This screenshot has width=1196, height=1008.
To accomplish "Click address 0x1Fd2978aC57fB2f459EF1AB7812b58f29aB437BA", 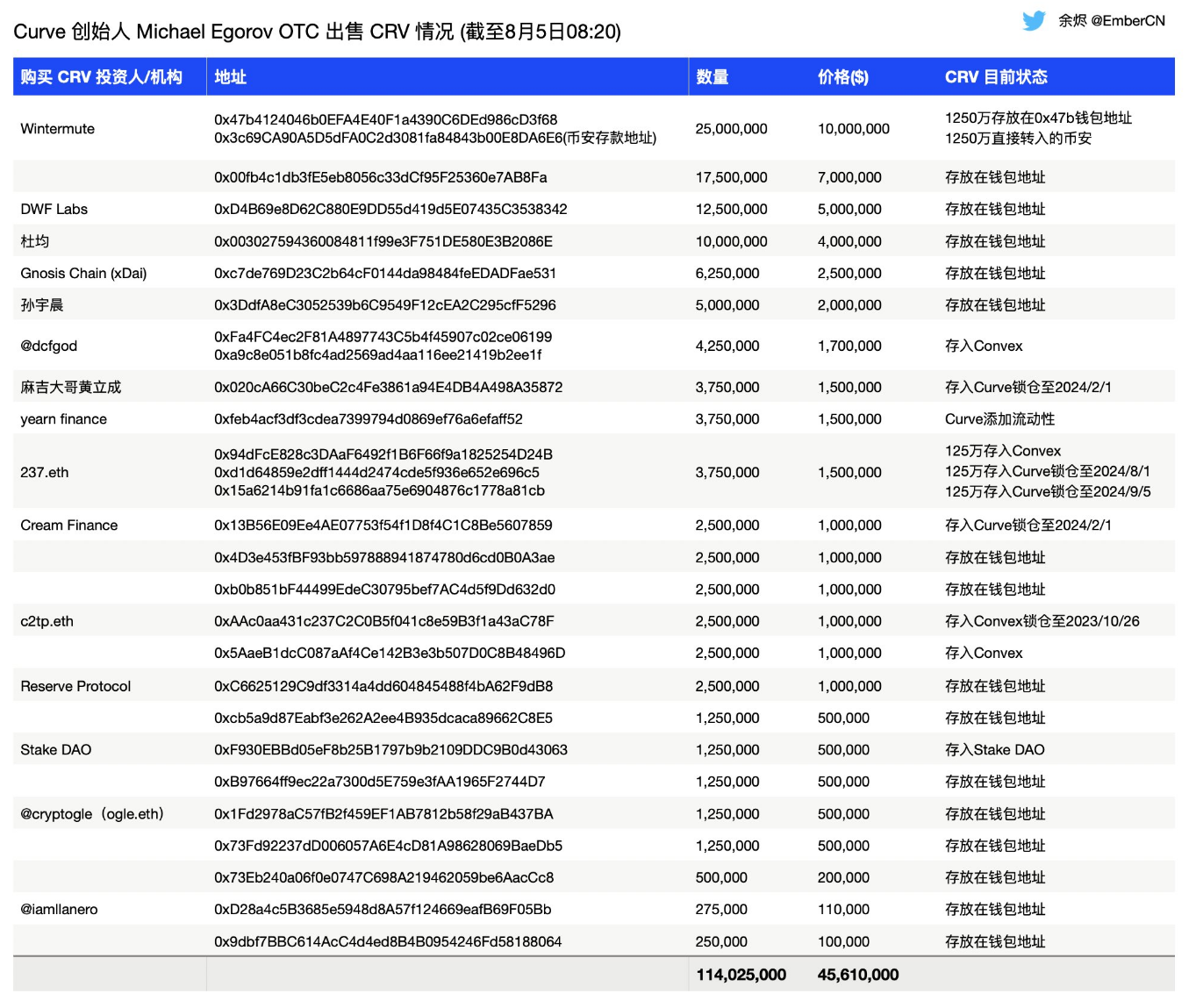I will click(383, 814).
